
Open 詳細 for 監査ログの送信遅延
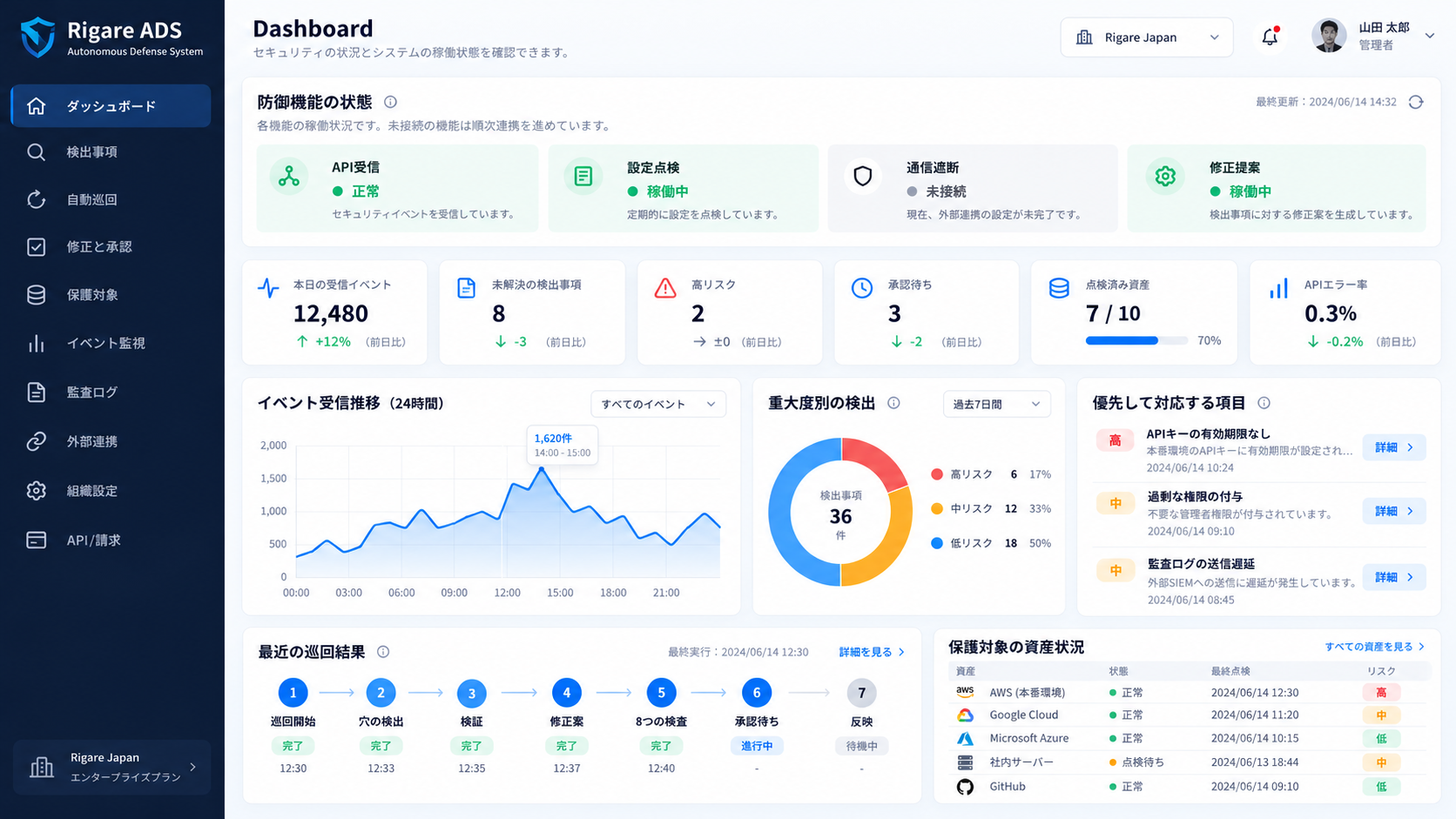pos(1394,577)
